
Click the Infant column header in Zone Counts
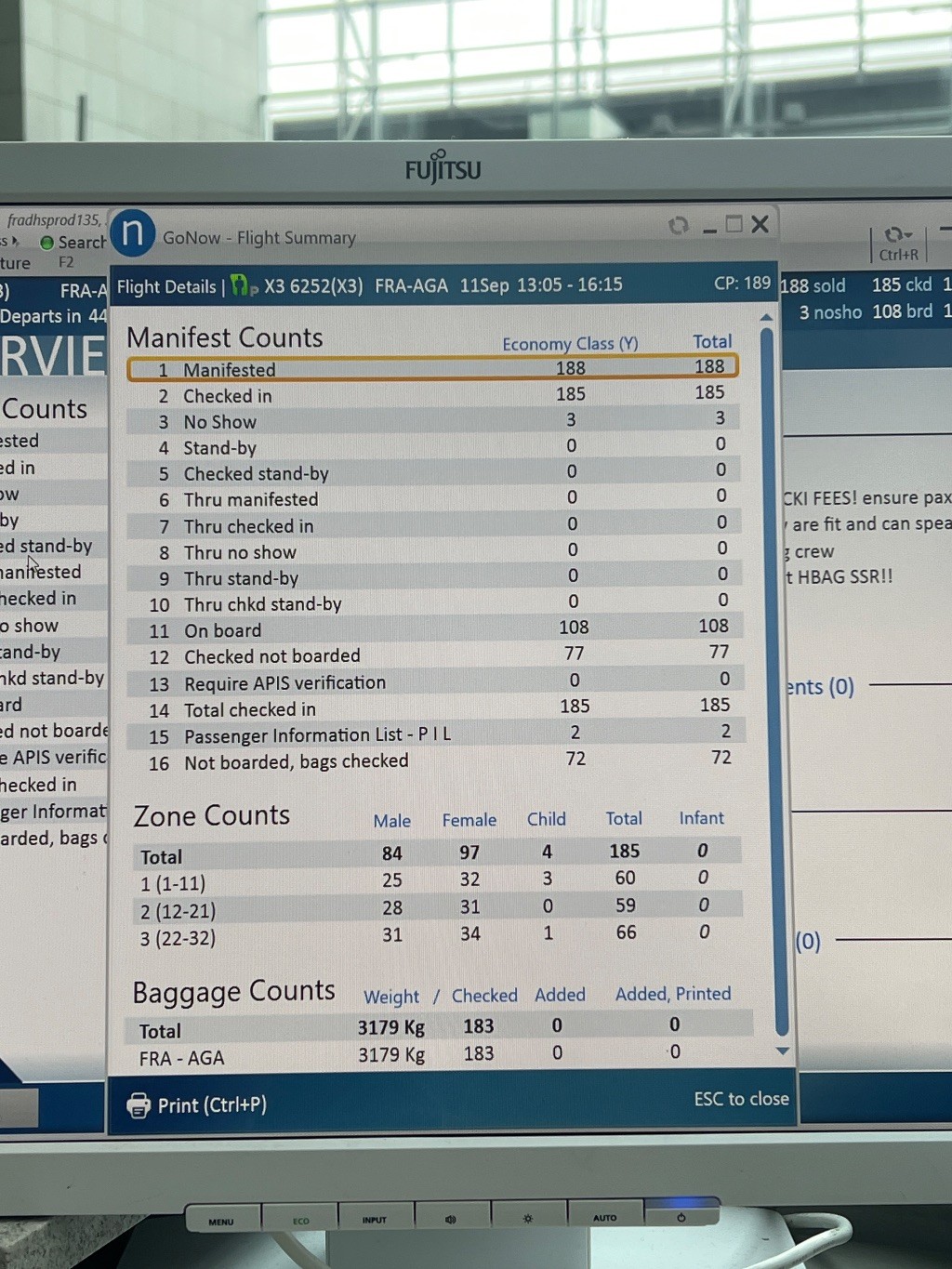click(701, 818)
